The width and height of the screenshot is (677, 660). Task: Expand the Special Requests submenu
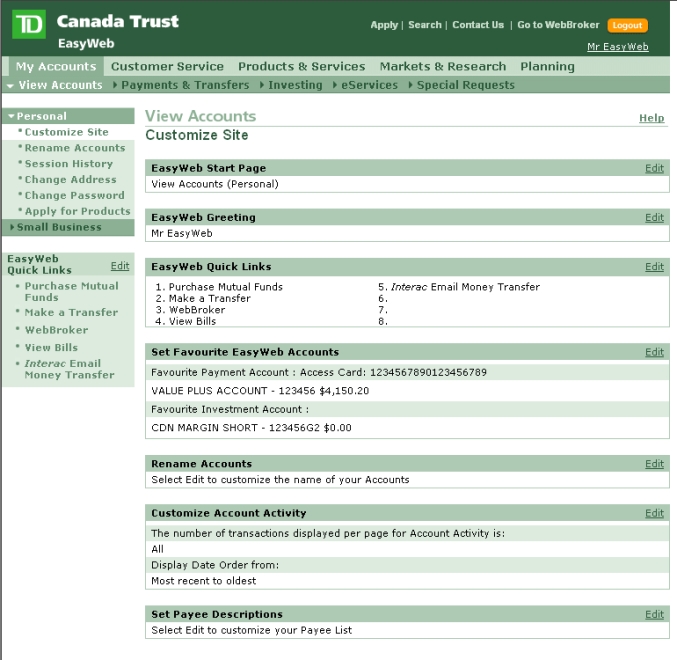[x=462, y=85]
